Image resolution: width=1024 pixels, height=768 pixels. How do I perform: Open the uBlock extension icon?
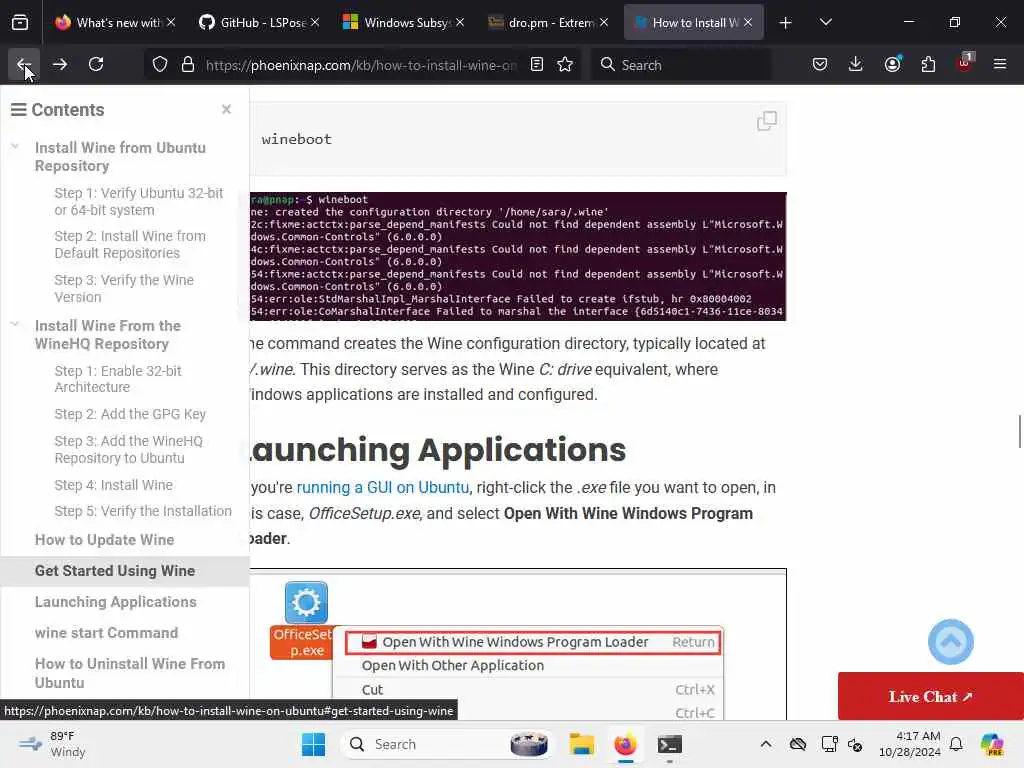(964, 64)
